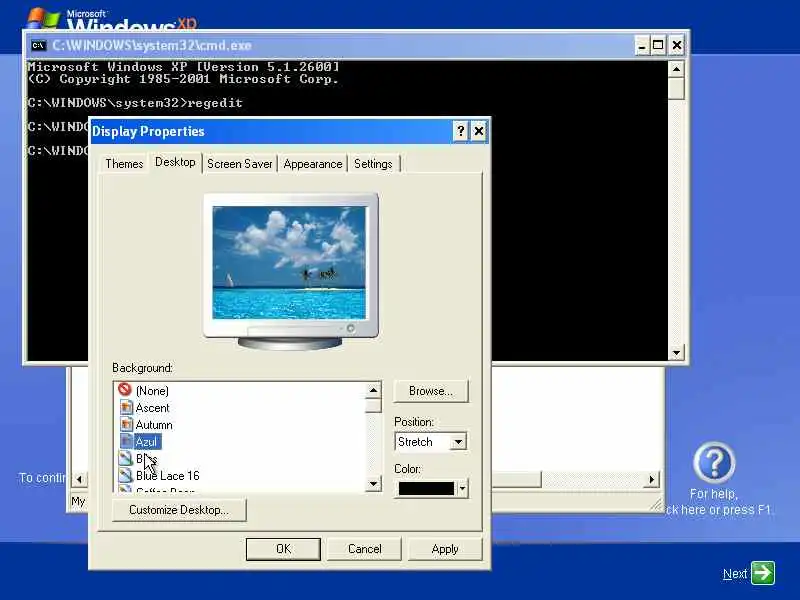Image resolution: width=800 pixels, height=600 pixels.
Task: Click the black Color swatch
Action: 426,489
